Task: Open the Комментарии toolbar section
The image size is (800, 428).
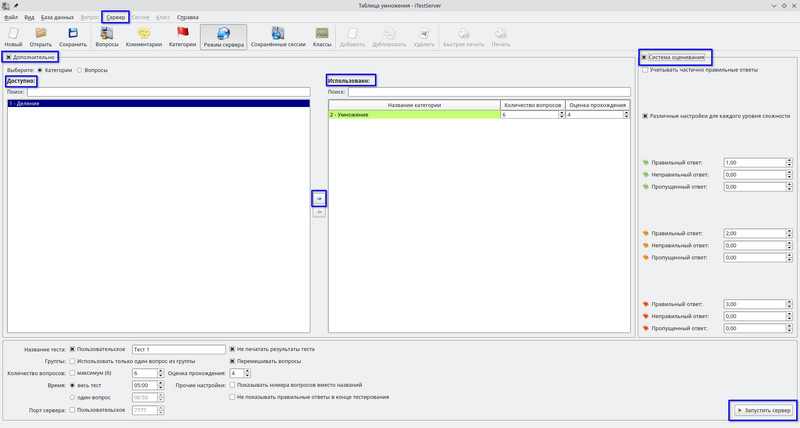Action: 143,37
